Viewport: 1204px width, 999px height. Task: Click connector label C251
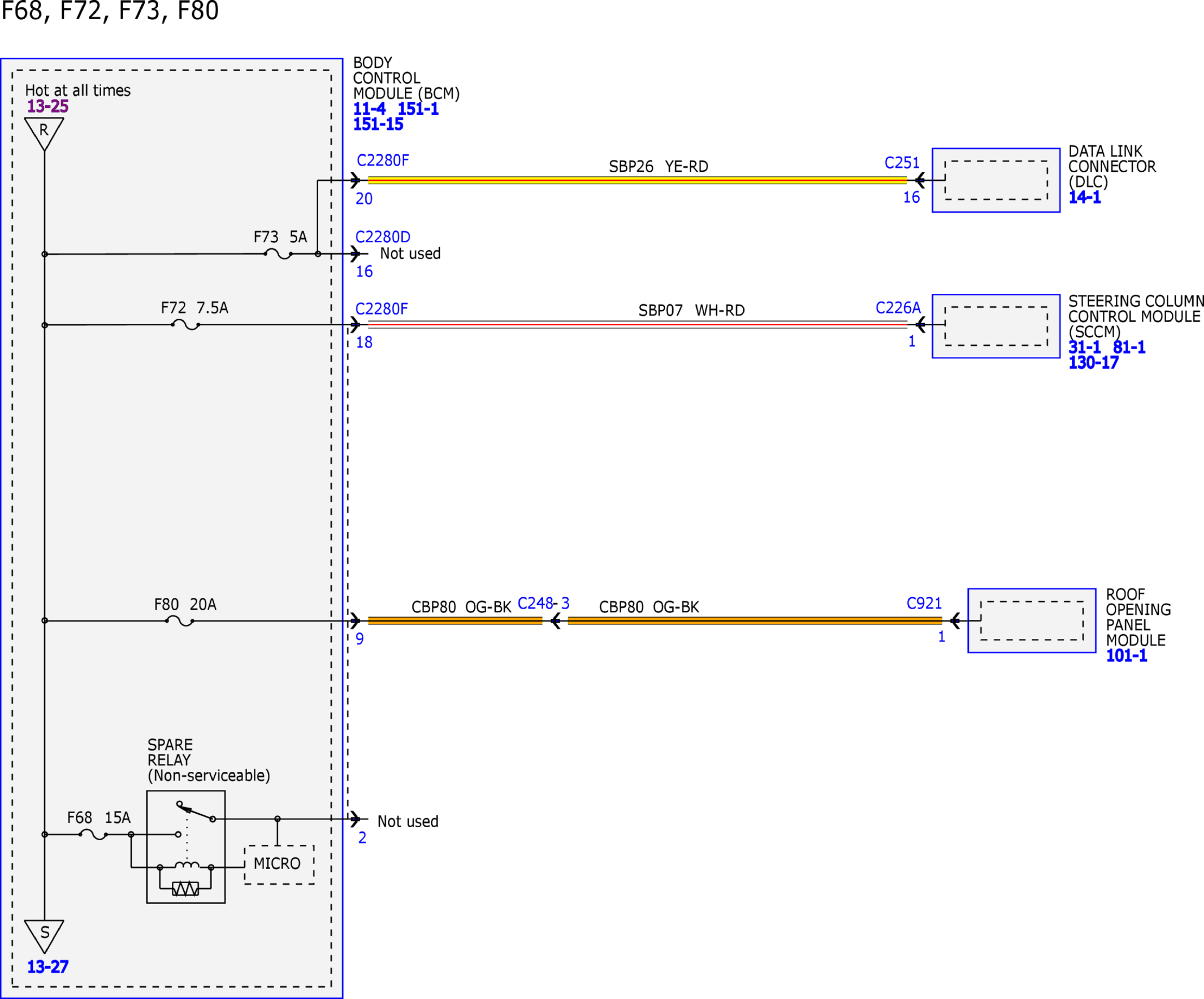pyautogui.click(x=902, y=163)
